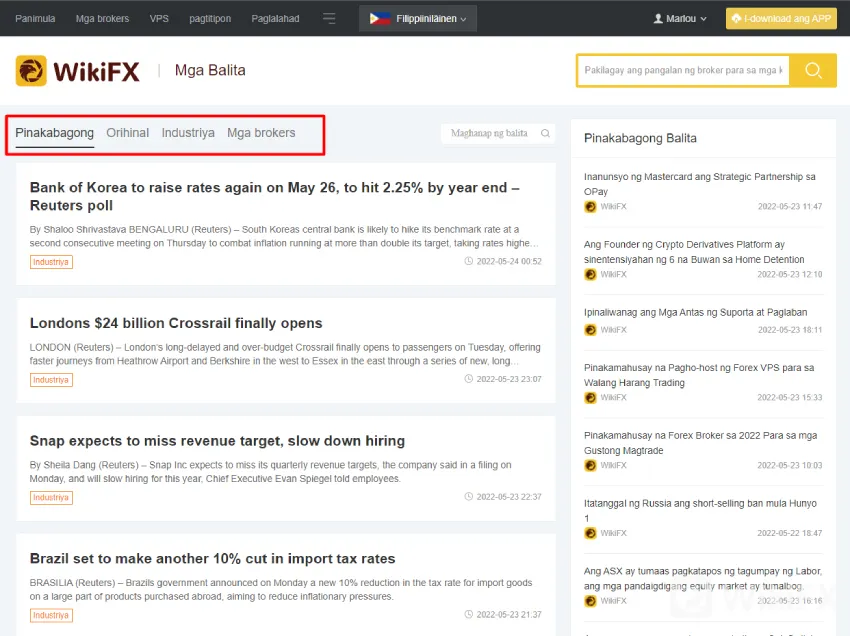Open Snap expects to miss revenue article
This screenshot has width=850, height=636.
click(217, 441)
